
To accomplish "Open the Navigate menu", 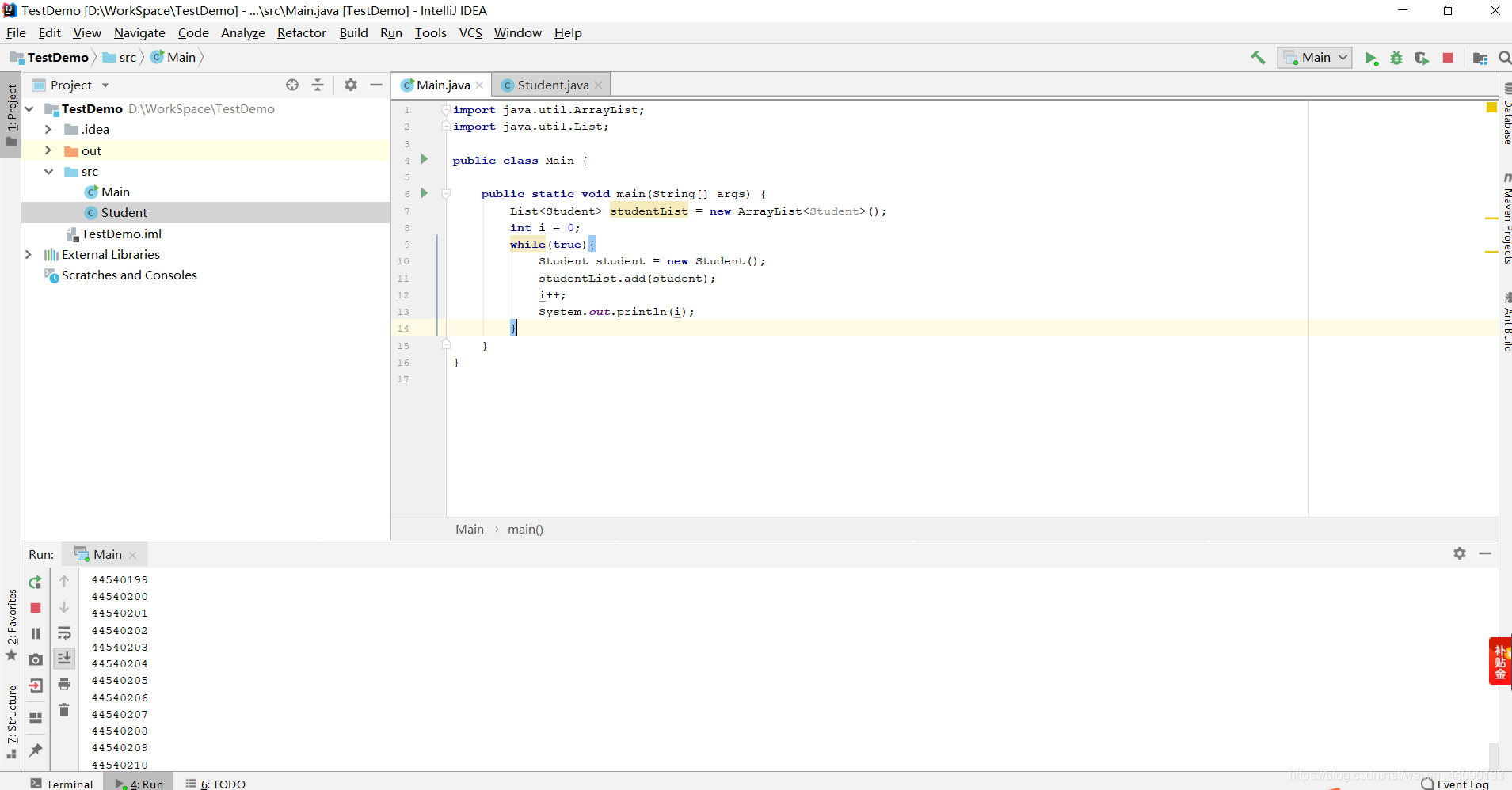I will [139, 32].
